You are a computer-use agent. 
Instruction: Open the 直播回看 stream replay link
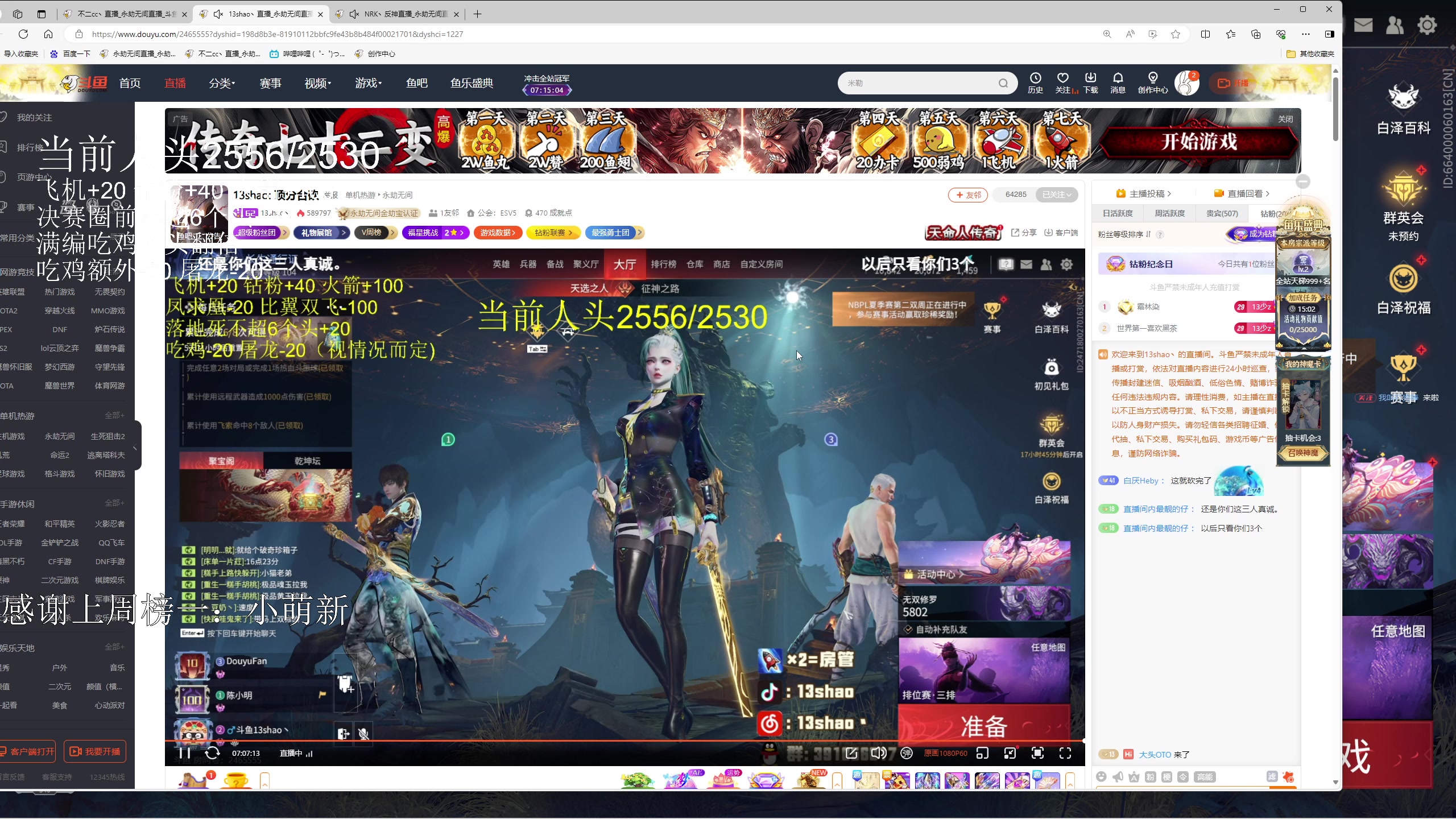[1242, 193]
